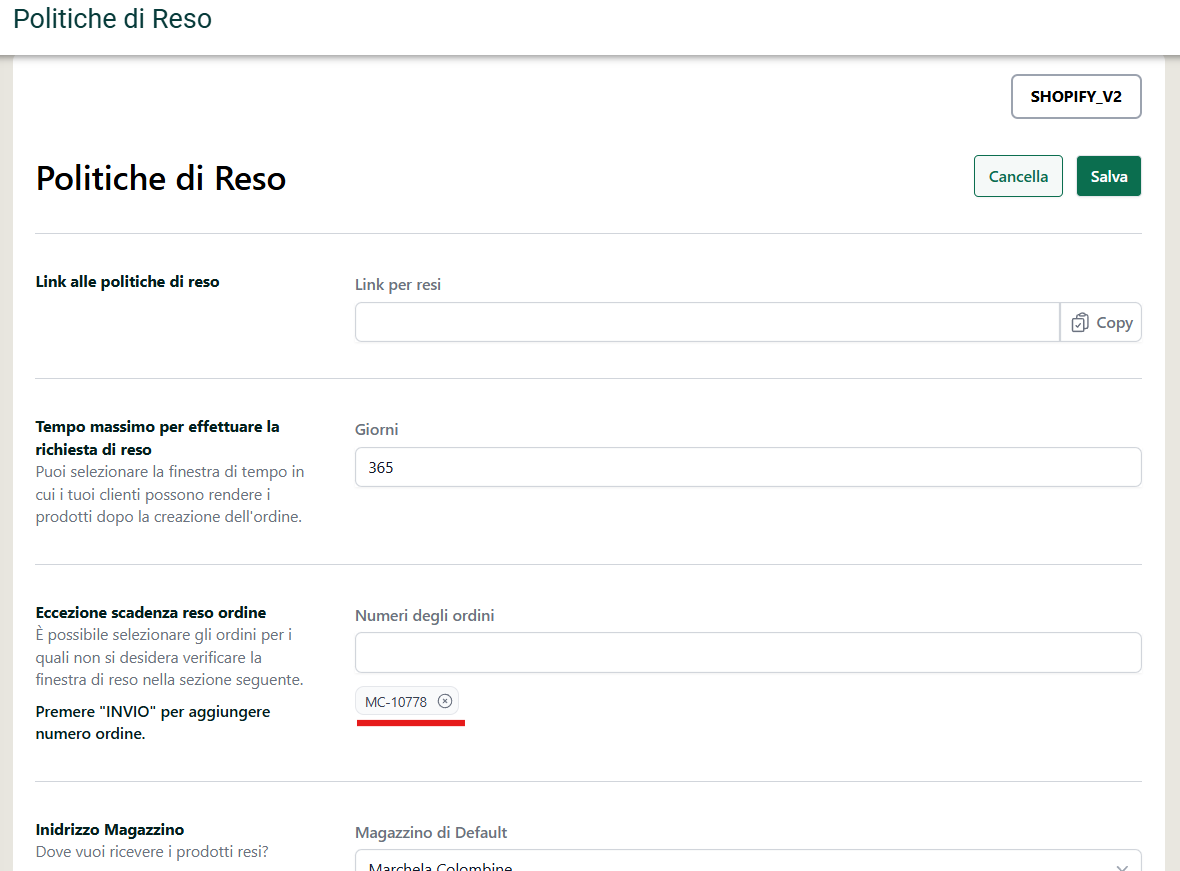Select the MC-10778 tag label
Viewport: 1180px width, 871px height.
(396, 702)
